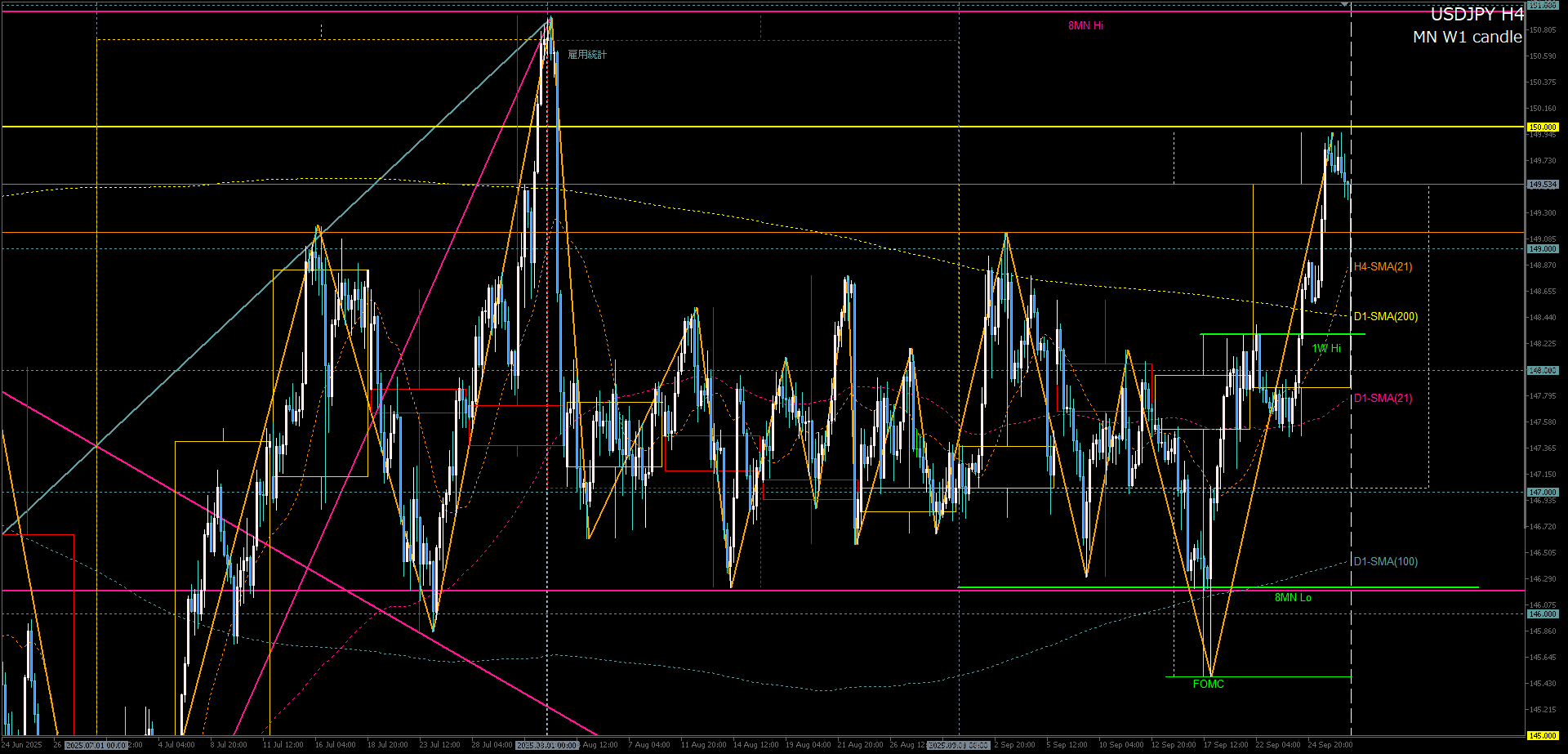Screen dimensions: 1568x754
Task: Click the H4-SMA(21) indicator label
Action: (1383, 267)
